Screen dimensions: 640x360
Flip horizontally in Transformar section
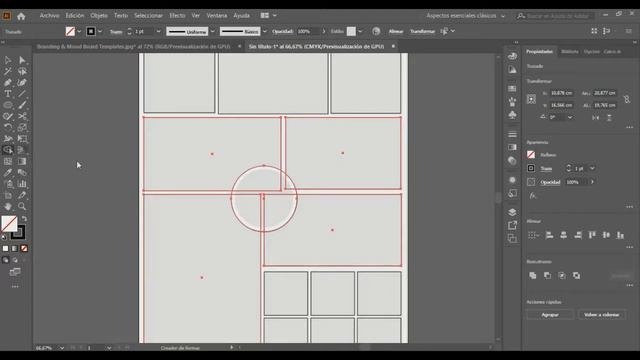pyautogui.click(x=596, y=118)
